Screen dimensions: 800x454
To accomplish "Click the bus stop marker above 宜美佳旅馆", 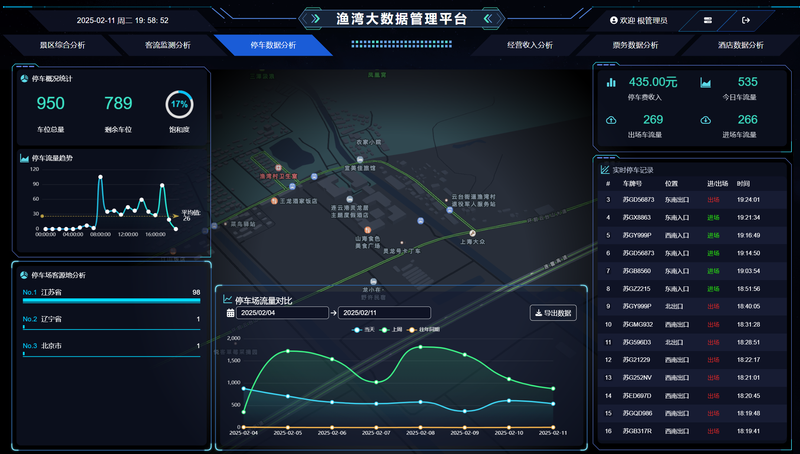I will (360, 160).
